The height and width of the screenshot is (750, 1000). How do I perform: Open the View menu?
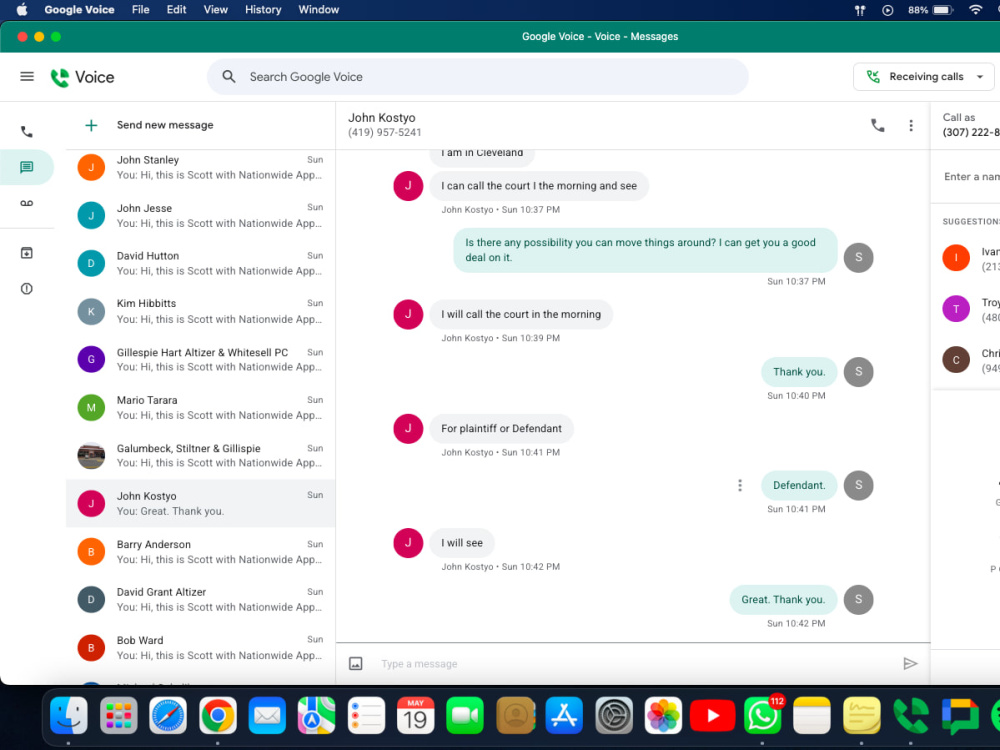click(216, 10)
